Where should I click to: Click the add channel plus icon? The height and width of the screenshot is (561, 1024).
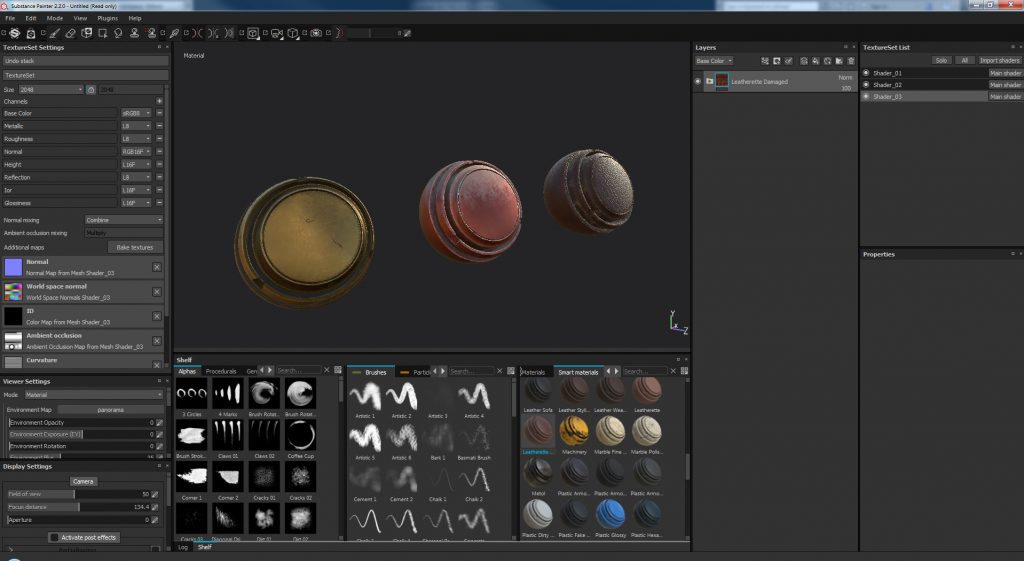click(x=159, y=101)
